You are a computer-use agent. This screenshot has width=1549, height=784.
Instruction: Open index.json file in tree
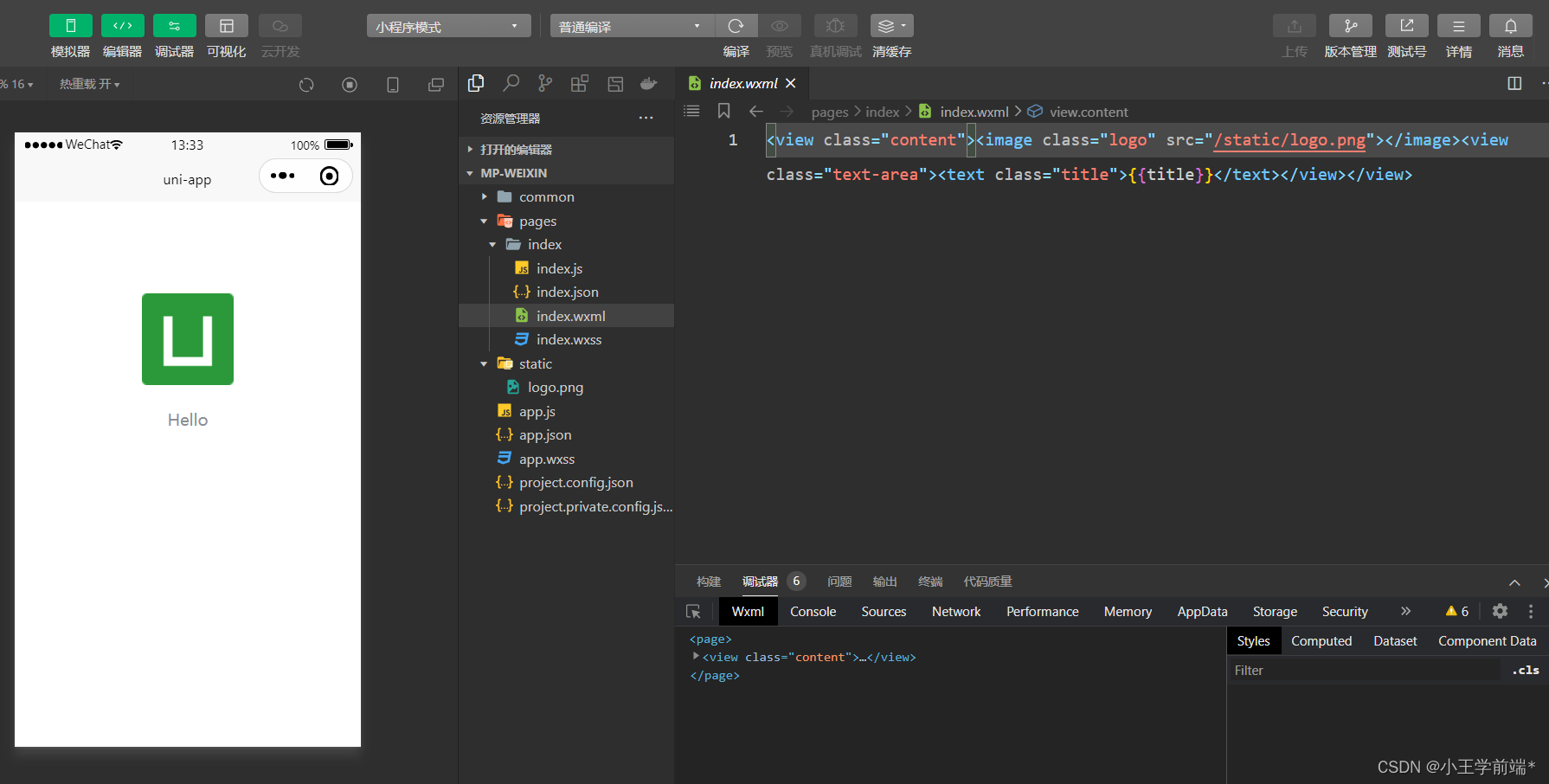coord(567,292)
